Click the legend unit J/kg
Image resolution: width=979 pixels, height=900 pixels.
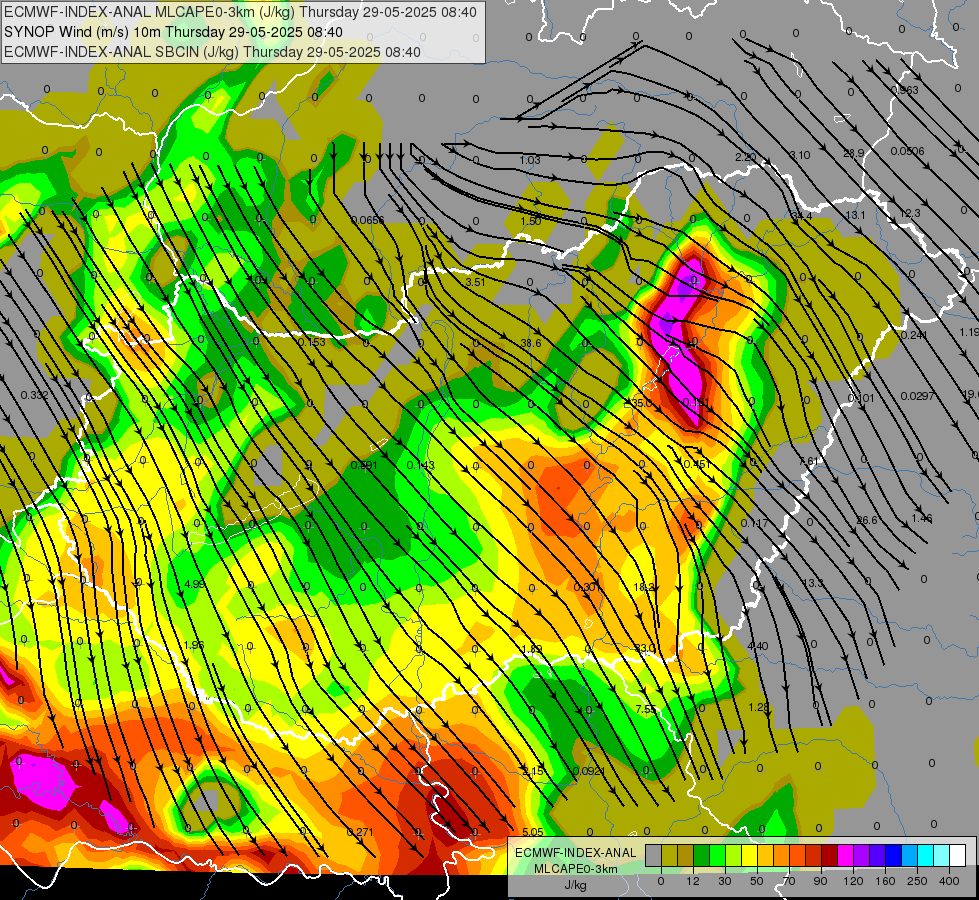[575, 885]
